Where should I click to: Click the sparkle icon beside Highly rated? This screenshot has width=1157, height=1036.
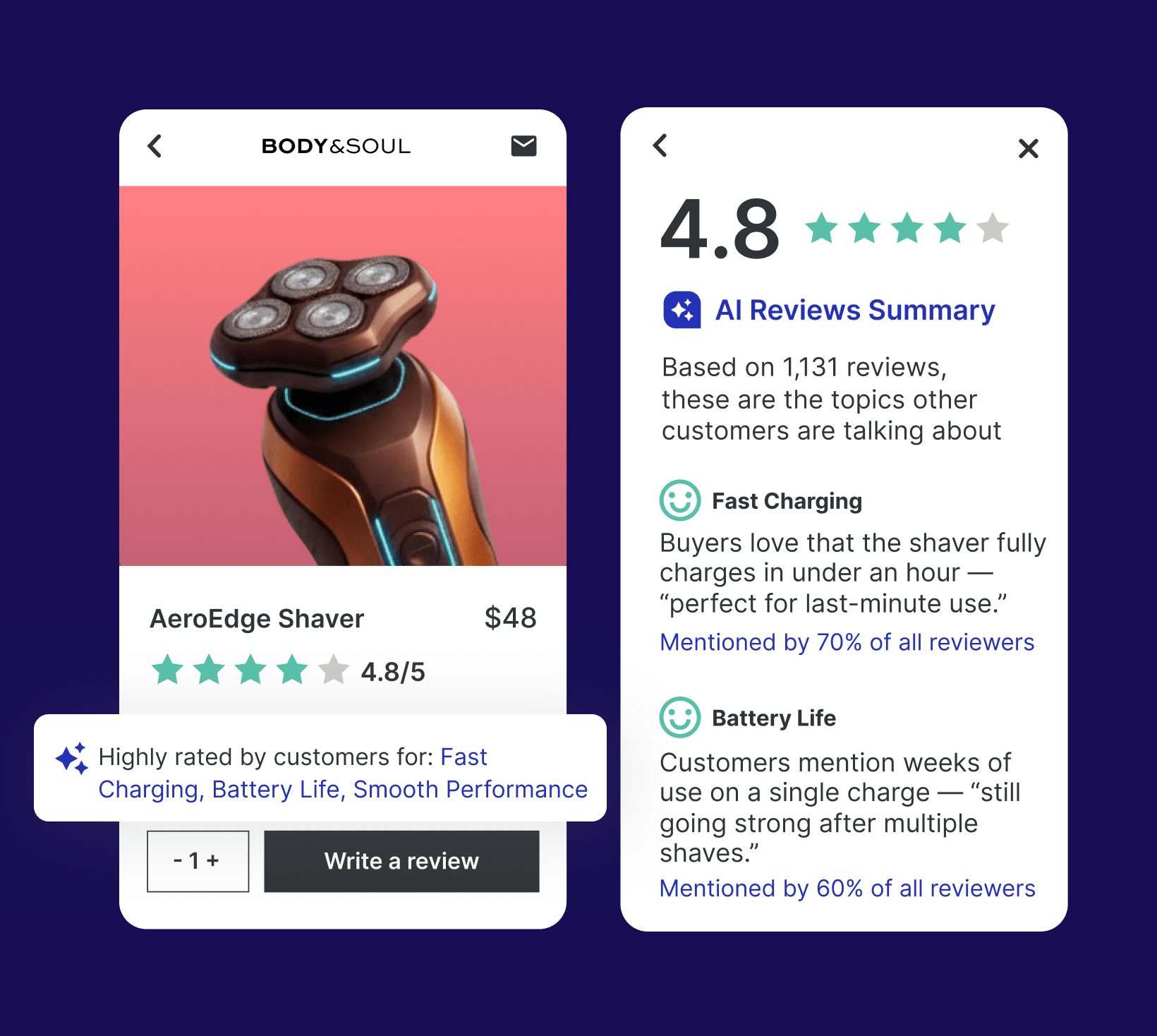tap(72, 759)
